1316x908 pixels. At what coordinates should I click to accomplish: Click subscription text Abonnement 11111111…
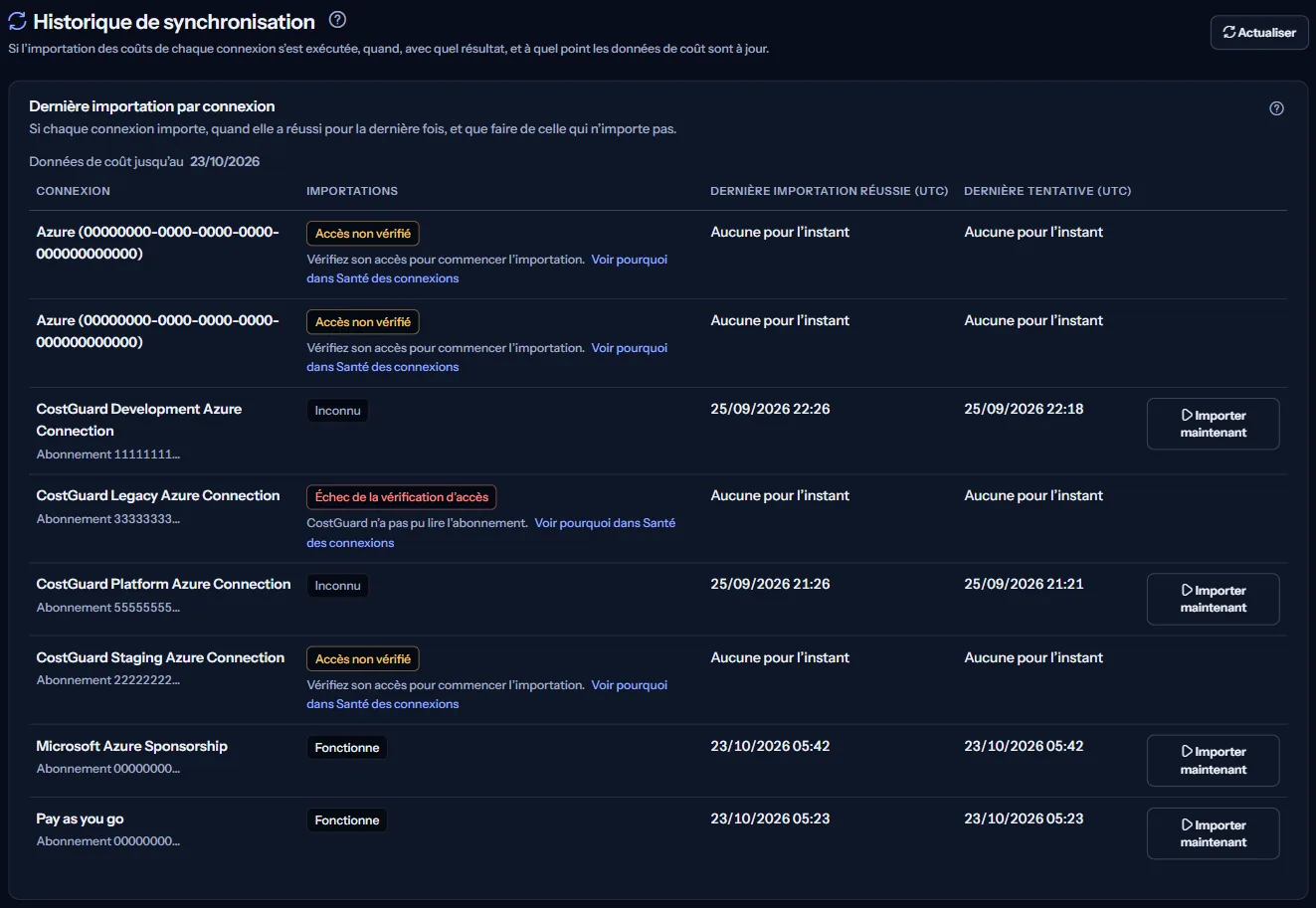(x=108, y=454)
